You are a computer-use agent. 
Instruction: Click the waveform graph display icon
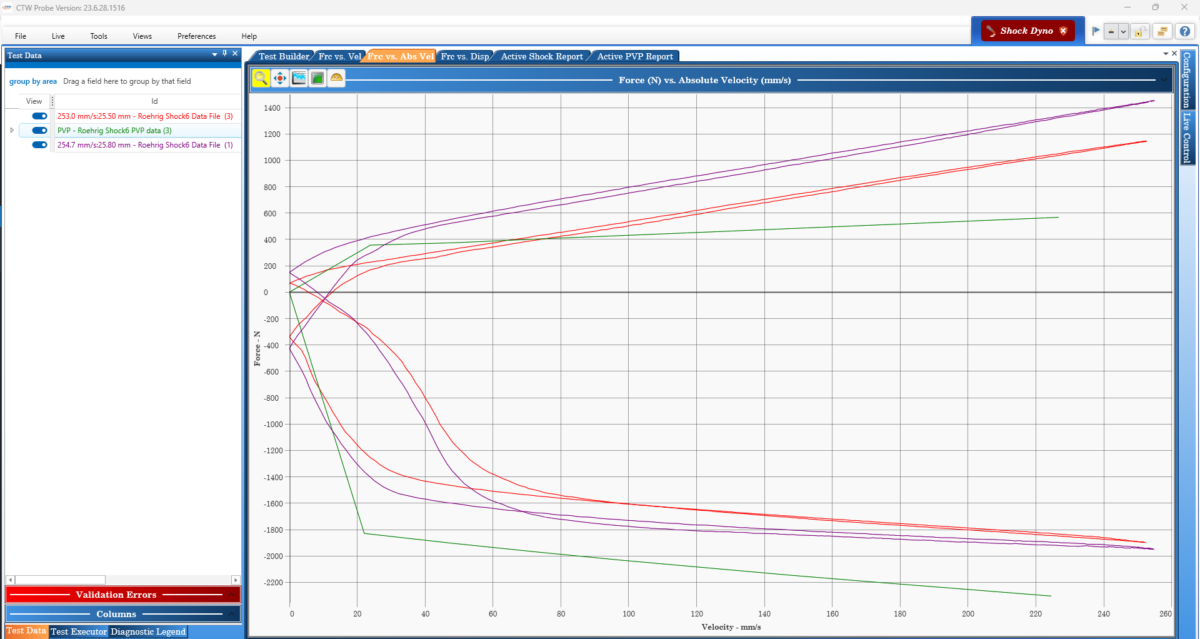pyautogui.click(x=299, y=78)
